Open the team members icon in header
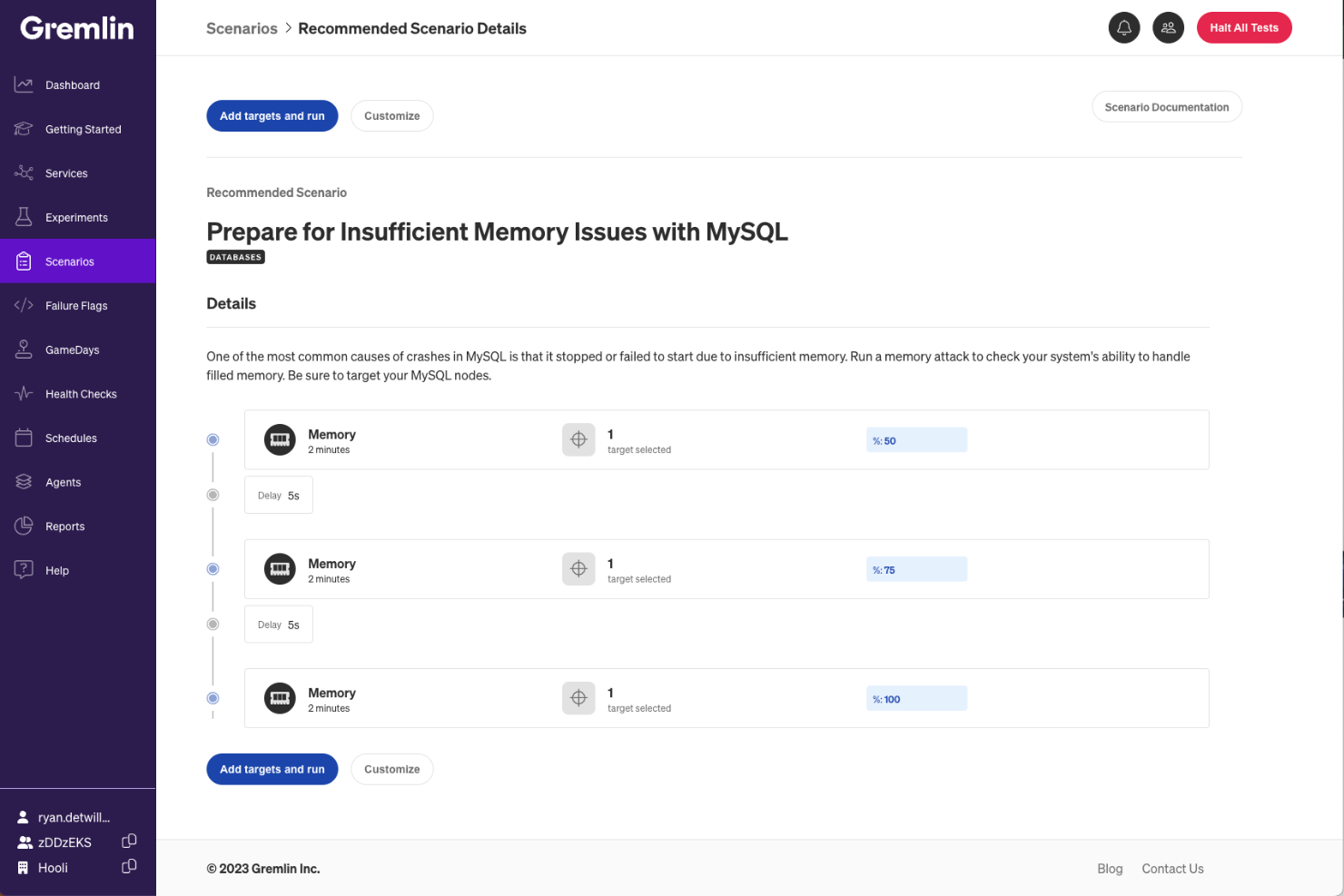 (1169, 27)
